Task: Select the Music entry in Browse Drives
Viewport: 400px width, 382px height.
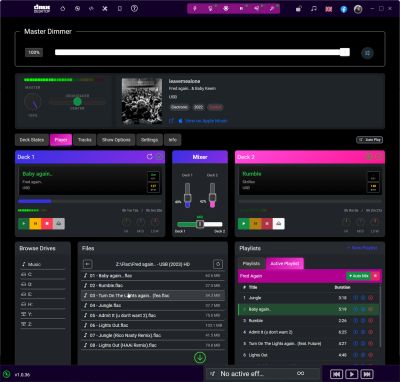Action: 42,264
